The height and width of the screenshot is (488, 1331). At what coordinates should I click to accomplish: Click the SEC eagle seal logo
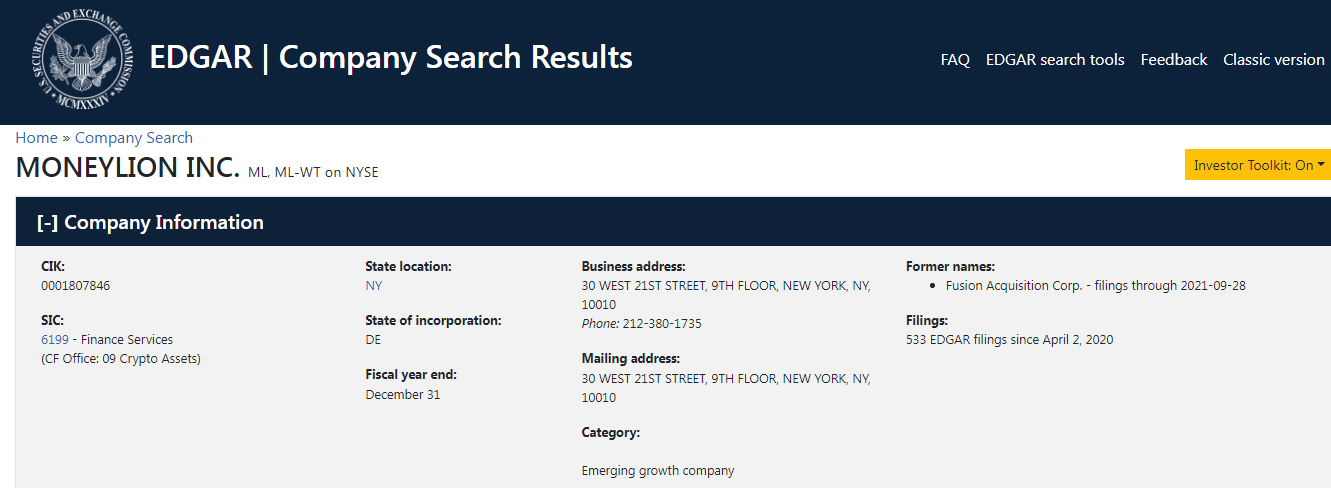pyautogui.click(x=82, y=62)
